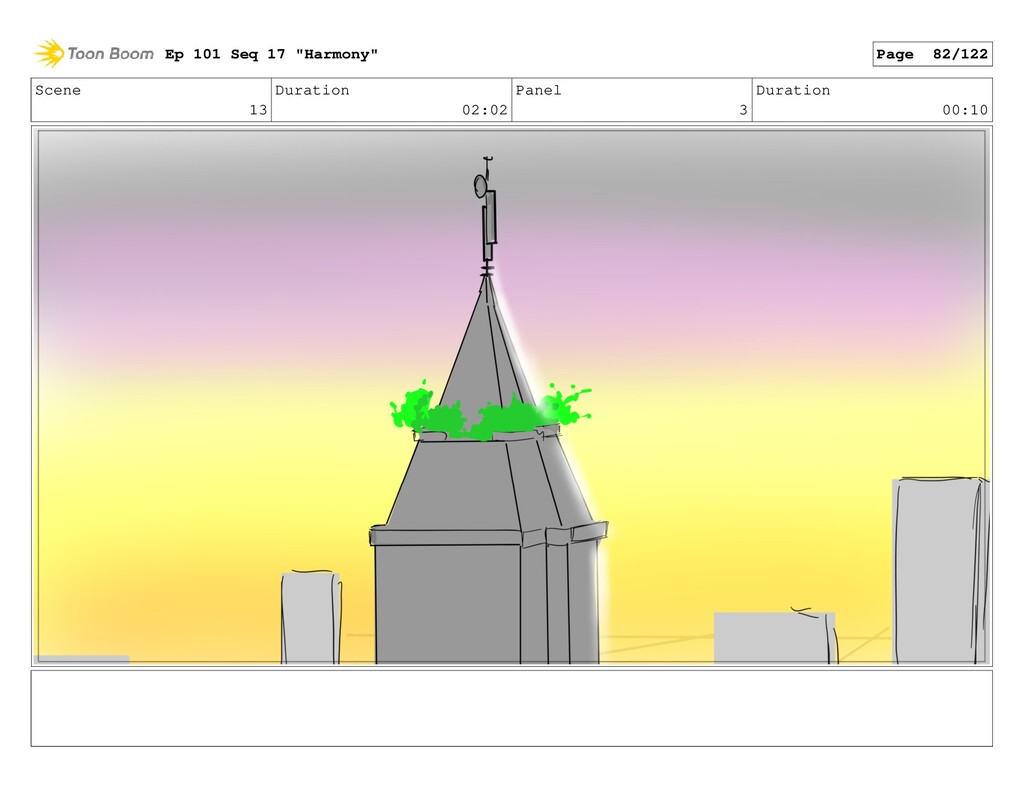1024x793 pixels.
Task: Click the small gray building left of the tower
Action: (311, 618)
